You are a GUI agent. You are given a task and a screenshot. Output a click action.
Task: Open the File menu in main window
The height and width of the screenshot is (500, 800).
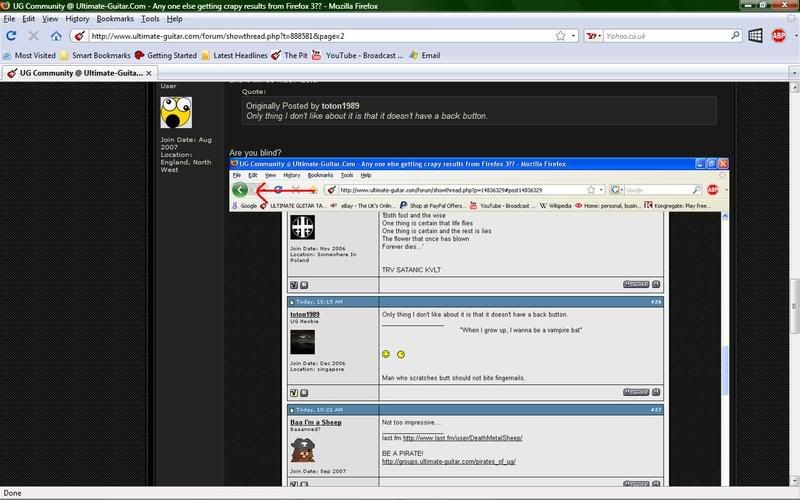pos(9,19)
